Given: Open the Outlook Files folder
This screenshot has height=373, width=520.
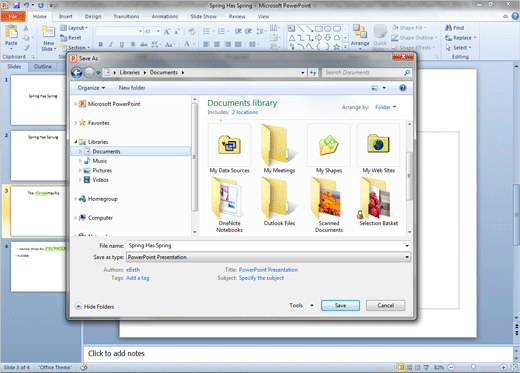Looking at the screenshot, I should (279, 202).
